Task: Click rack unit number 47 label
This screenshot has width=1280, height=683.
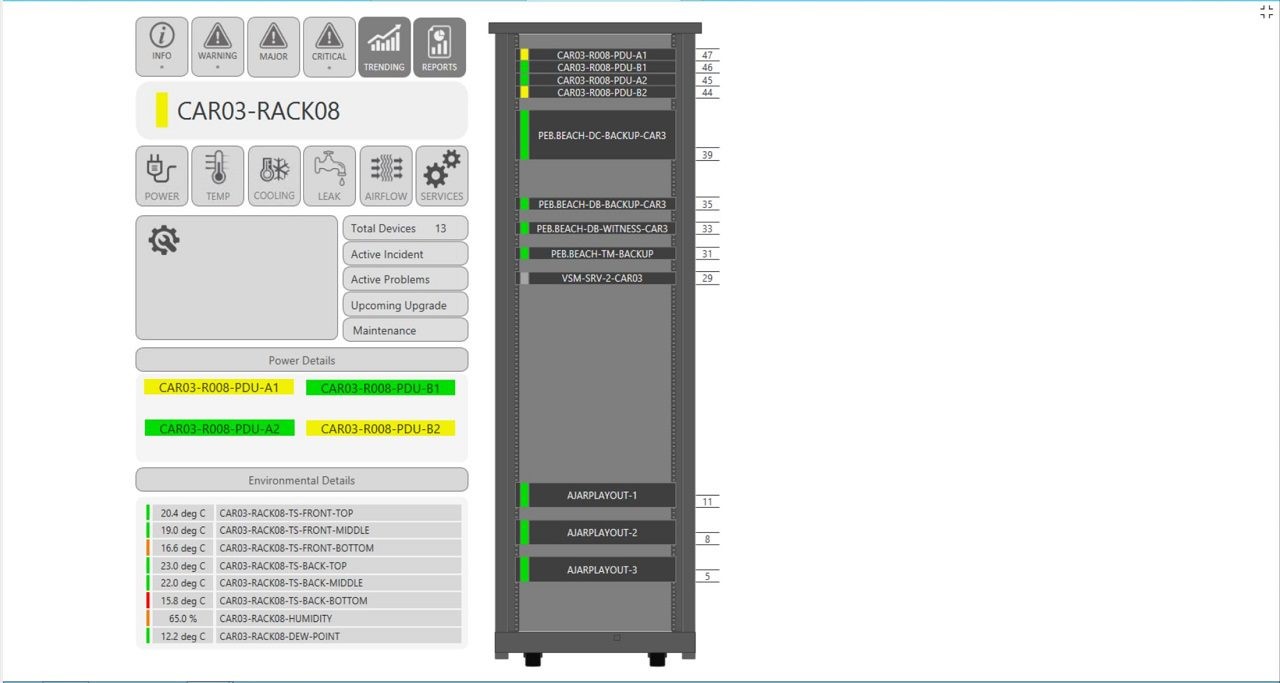Action: pyautogui.click(x=707, y=55)
